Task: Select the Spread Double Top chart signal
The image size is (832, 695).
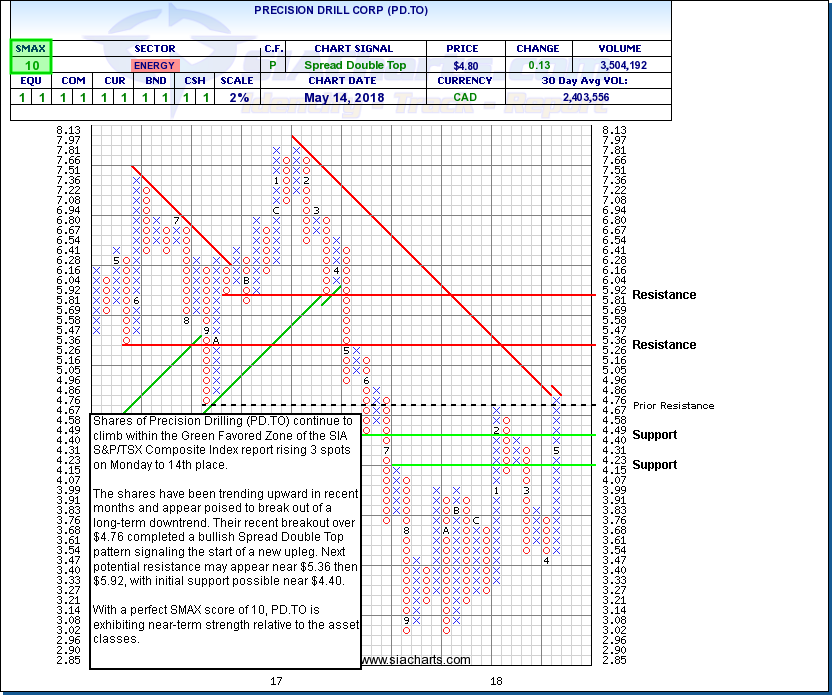Action: click(x=356, y=65)
